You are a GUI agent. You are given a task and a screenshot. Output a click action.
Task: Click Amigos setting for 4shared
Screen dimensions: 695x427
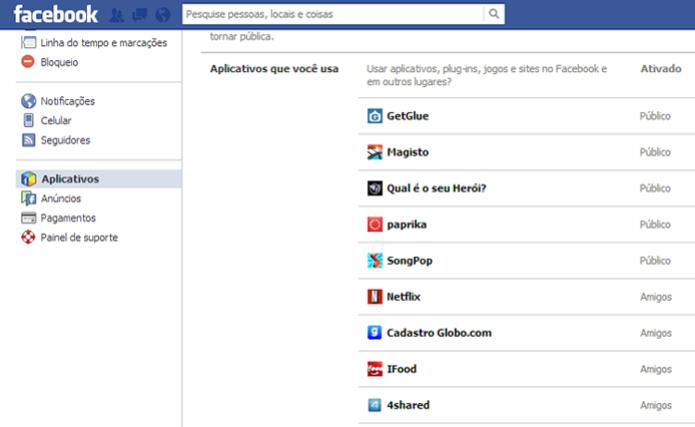[x=656, y=405]
